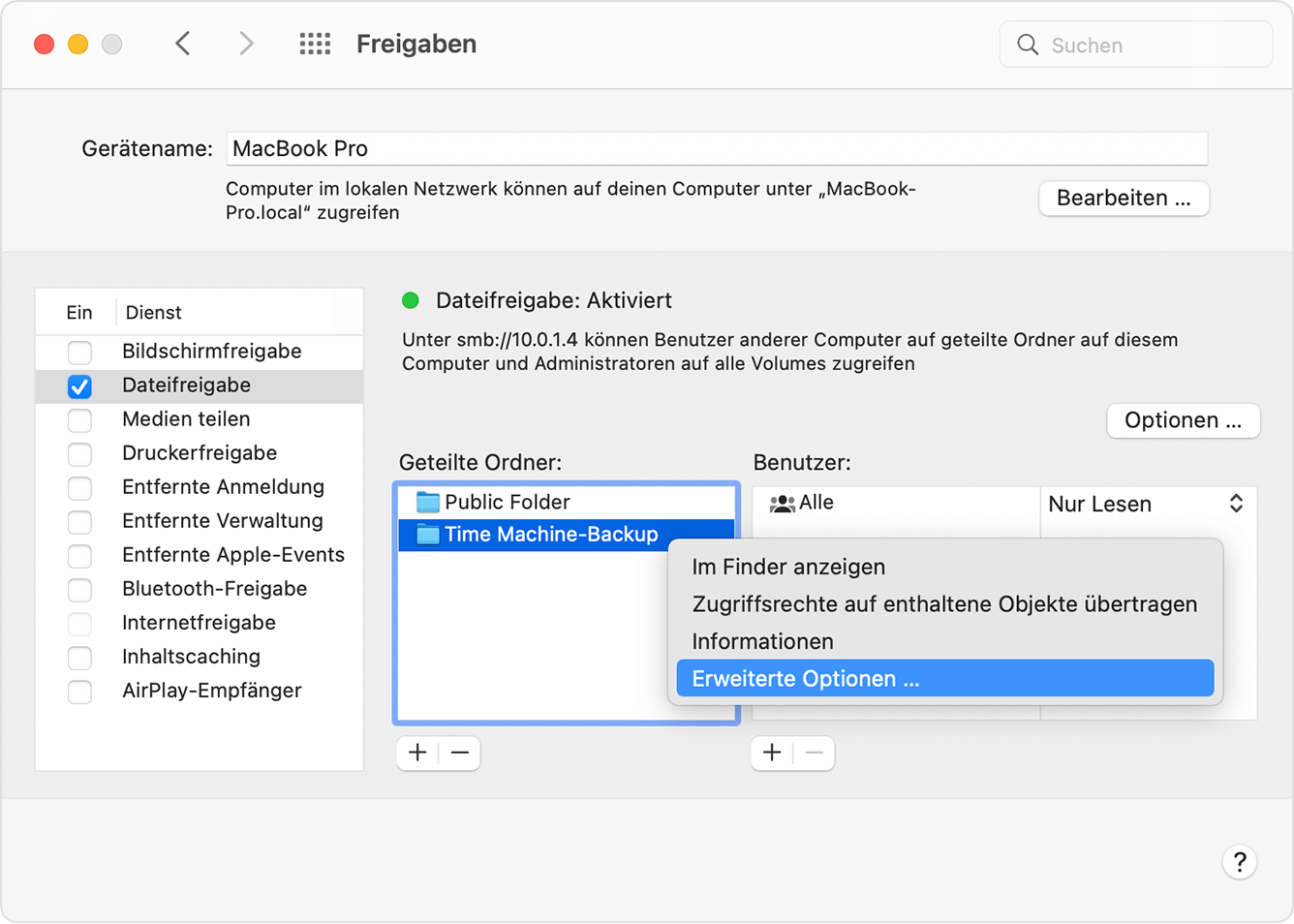This screenshot has height=924, width=1294.
Task: Select Alle in the users list
Action: [x=896, y=503]
